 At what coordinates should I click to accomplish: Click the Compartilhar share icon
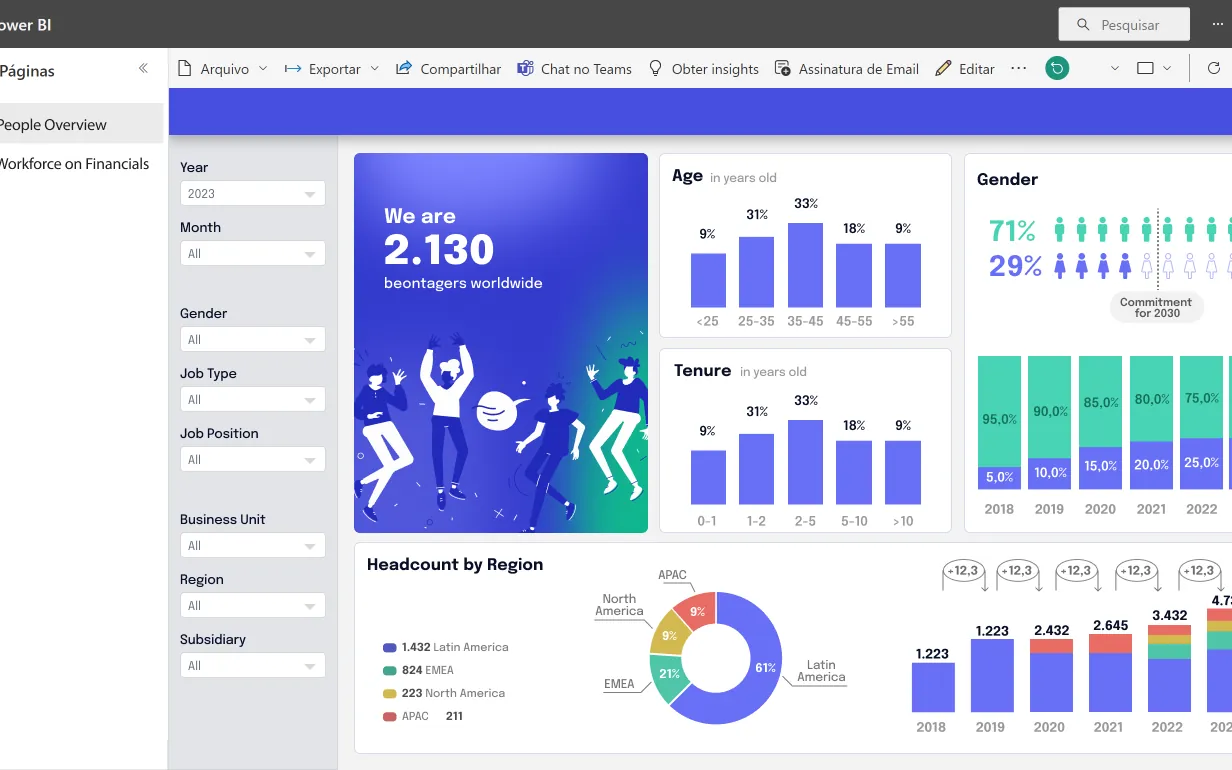404,69
